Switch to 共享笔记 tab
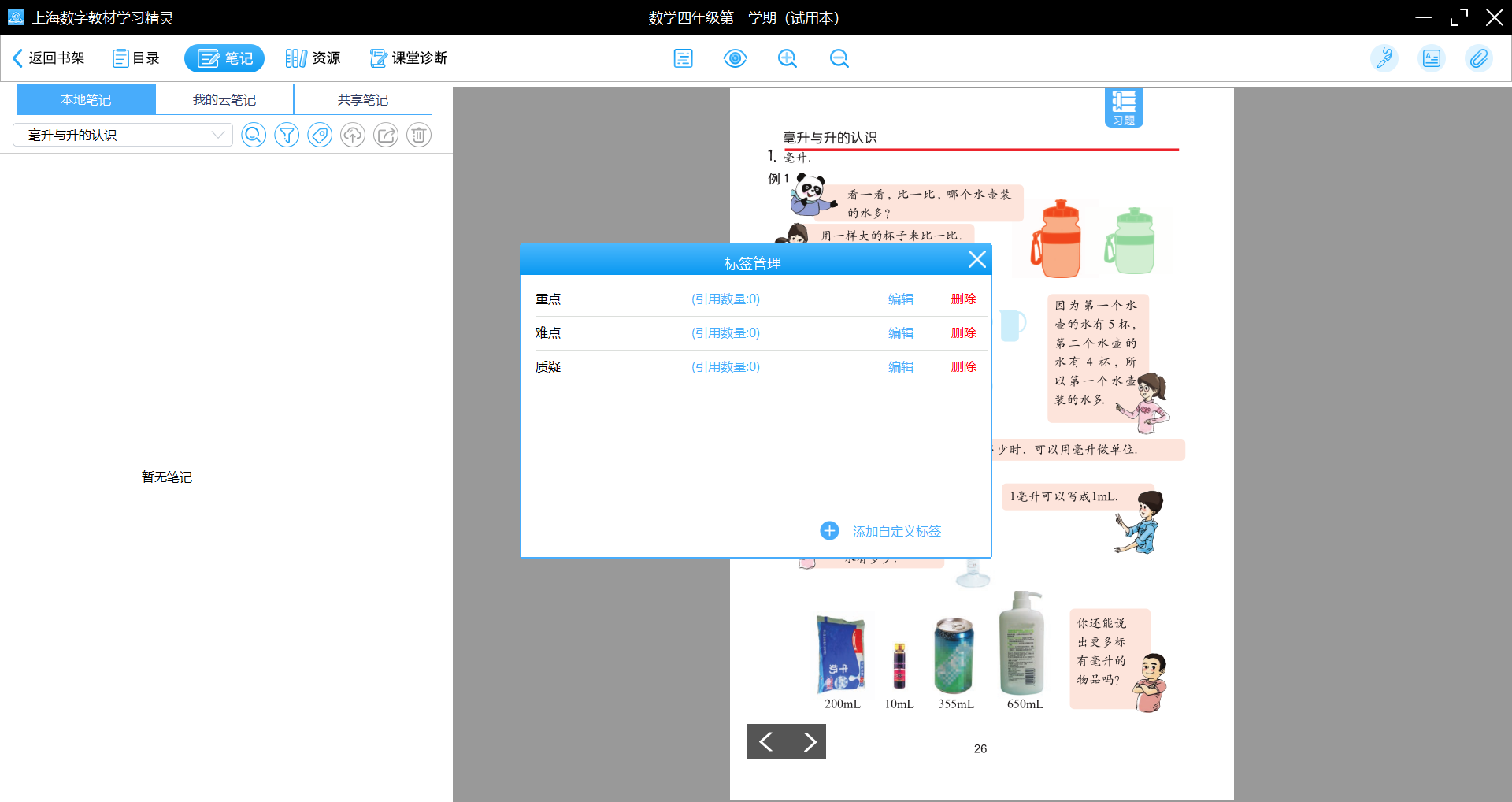Image resolution: width=1512 pixels, height=802 pixels. 363,100
